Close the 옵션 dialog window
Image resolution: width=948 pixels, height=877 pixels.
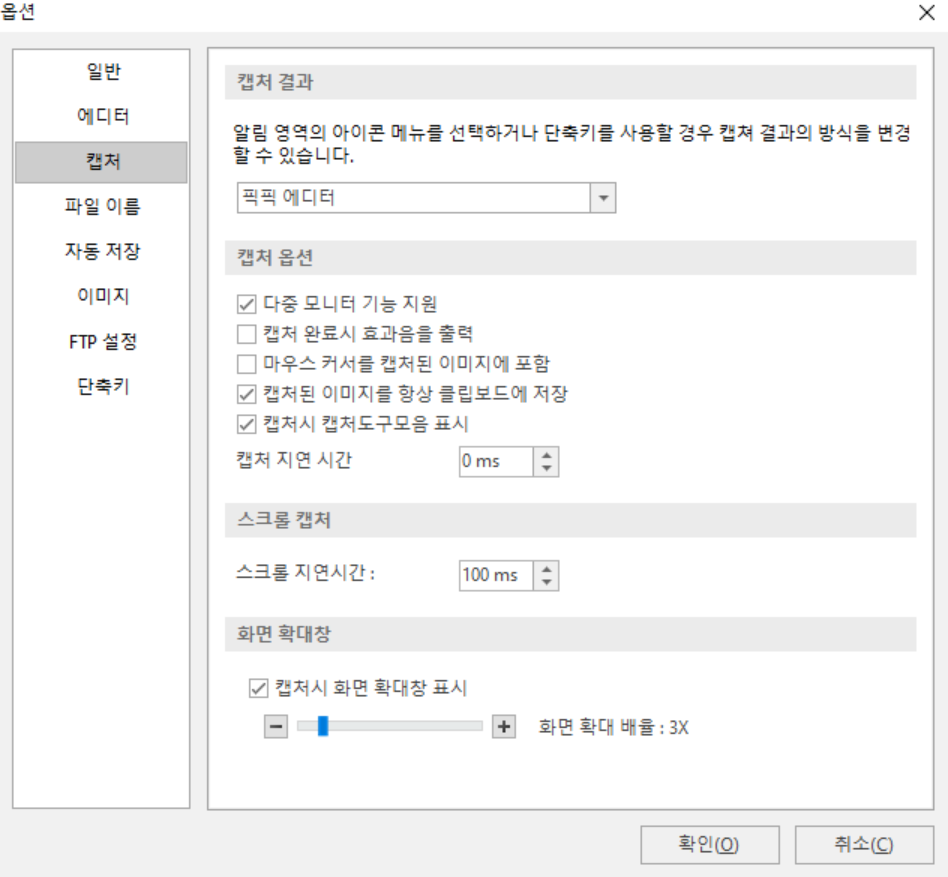pos(926,12)
